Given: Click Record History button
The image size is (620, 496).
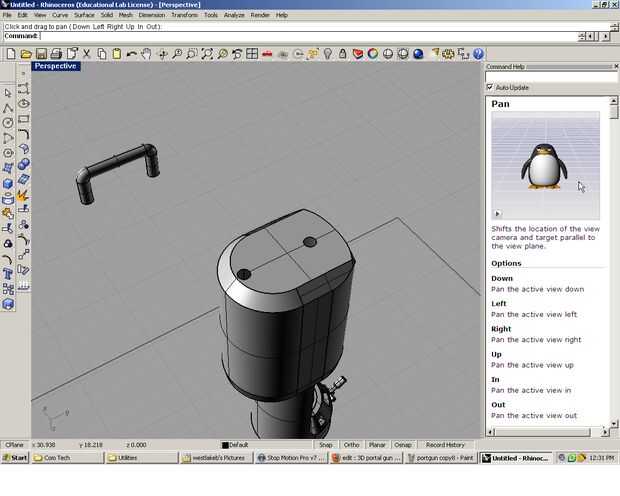Looking at the screenshot, I should click(x=445, y=445).
